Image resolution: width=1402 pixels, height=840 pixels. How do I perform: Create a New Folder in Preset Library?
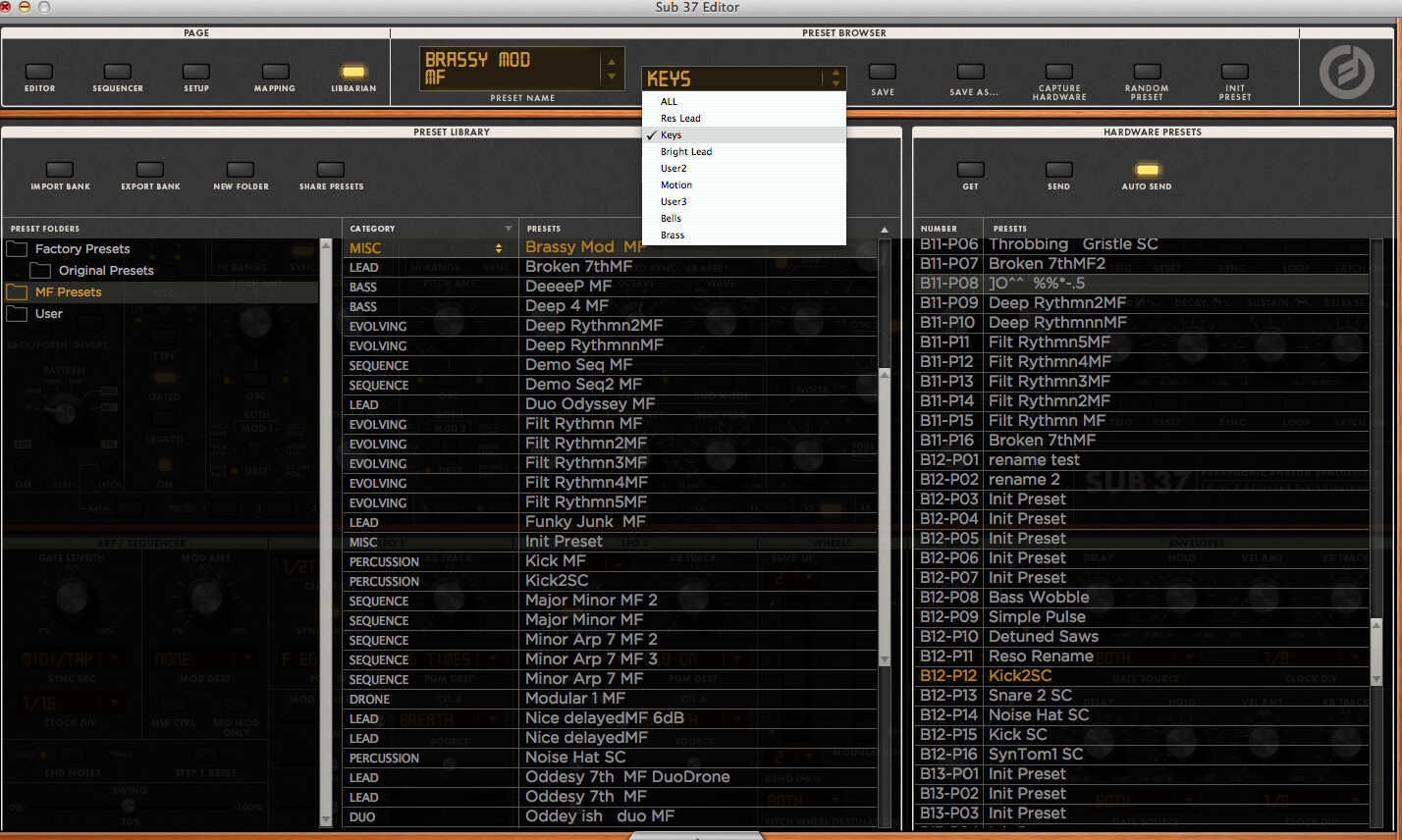point(241,170)
